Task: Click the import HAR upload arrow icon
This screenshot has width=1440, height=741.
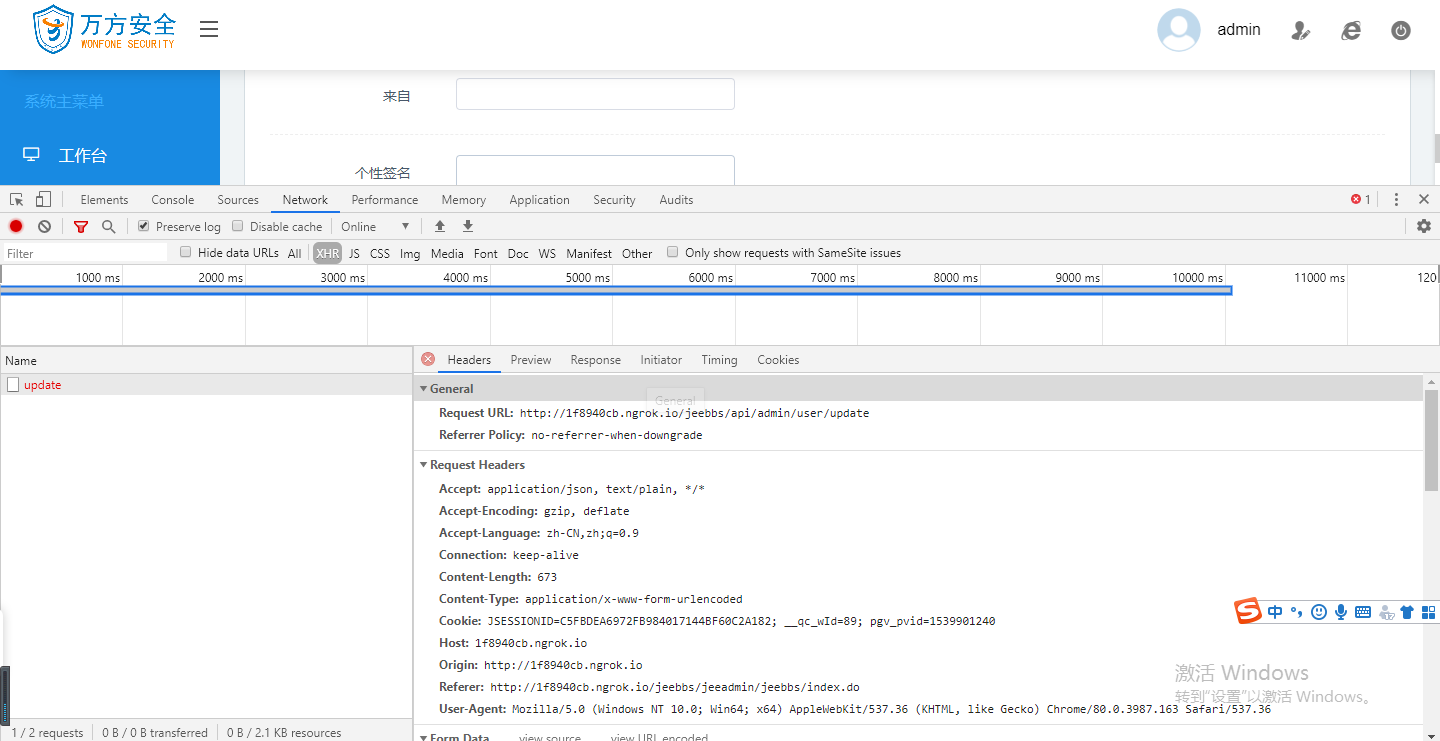Action: (439, 227)
